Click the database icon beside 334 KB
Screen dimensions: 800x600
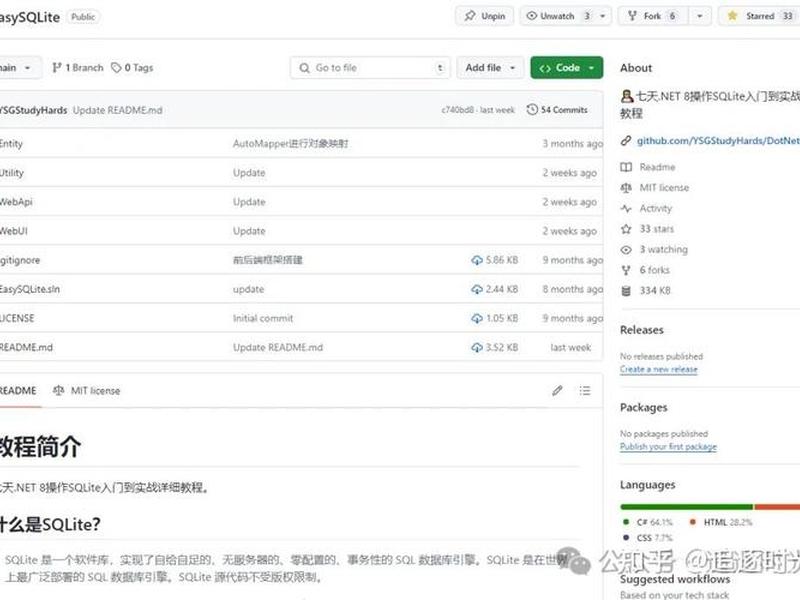(x=626, y=290)
